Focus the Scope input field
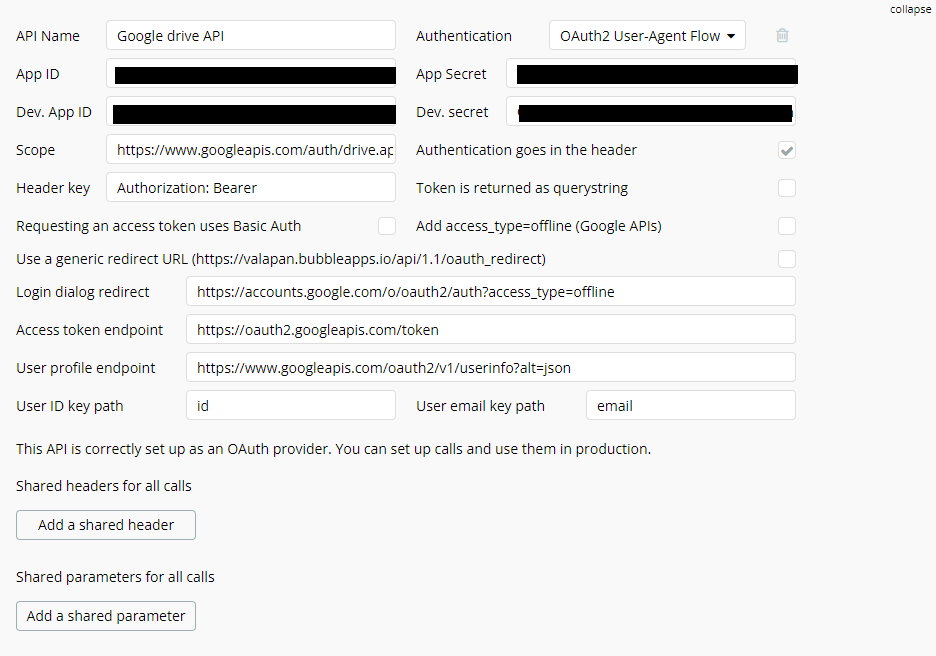 click(251, 150)
